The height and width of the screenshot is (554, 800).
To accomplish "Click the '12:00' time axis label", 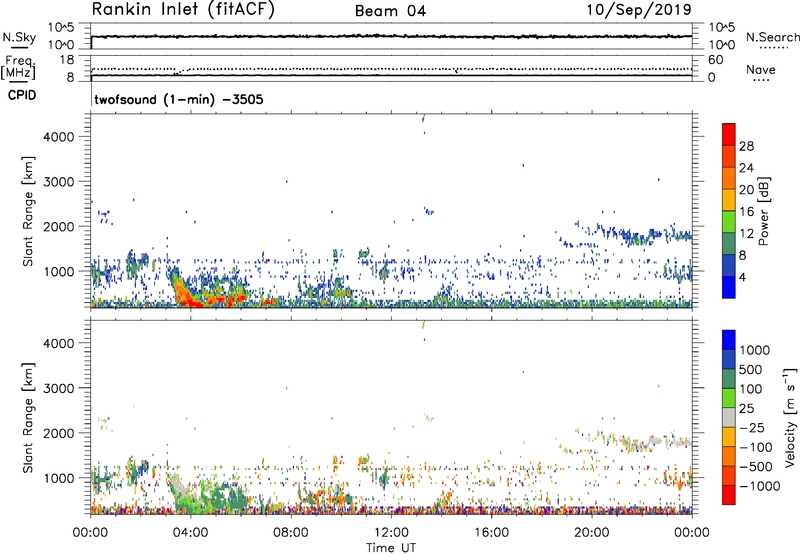I will pos(391,533).
